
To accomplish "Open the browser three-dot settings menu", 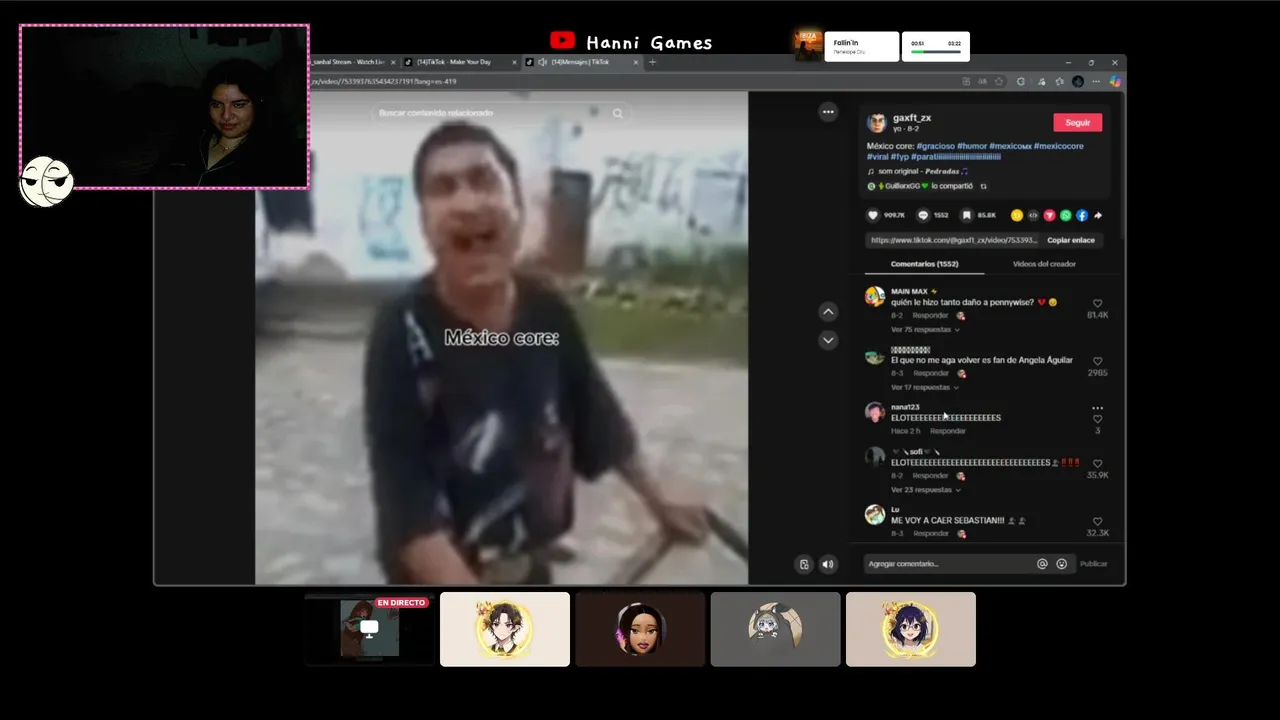I will pyautogui.click(x=1097, y=81).
